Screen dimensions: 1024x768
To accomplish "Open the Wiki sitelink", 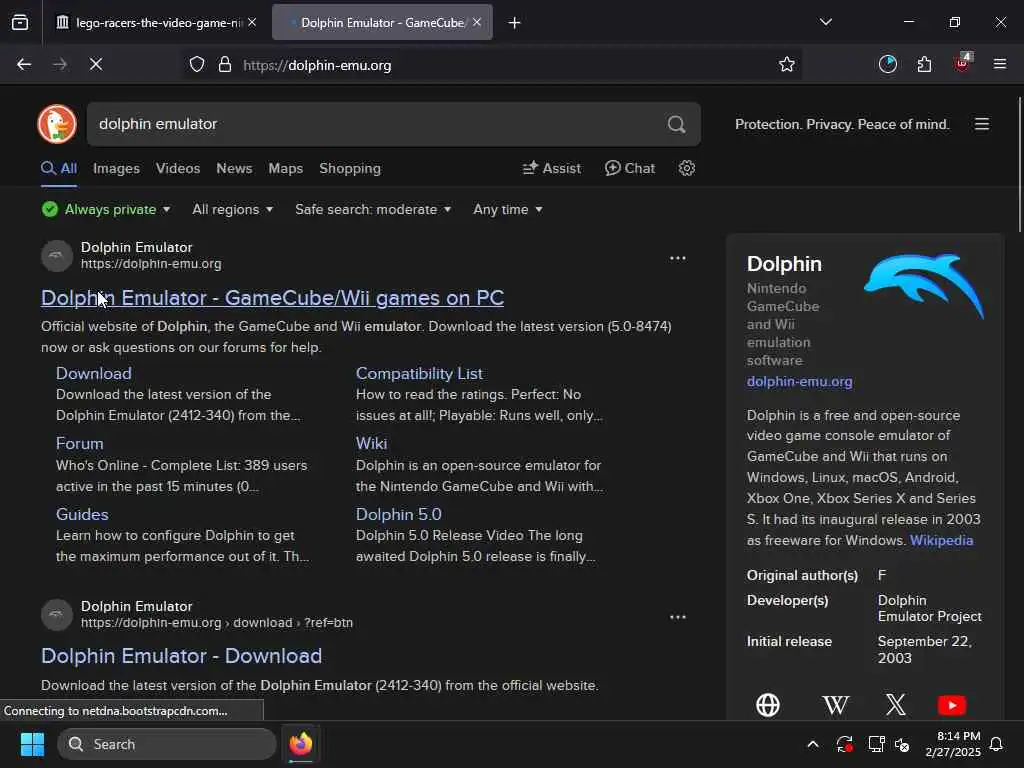I will point(372,443).
